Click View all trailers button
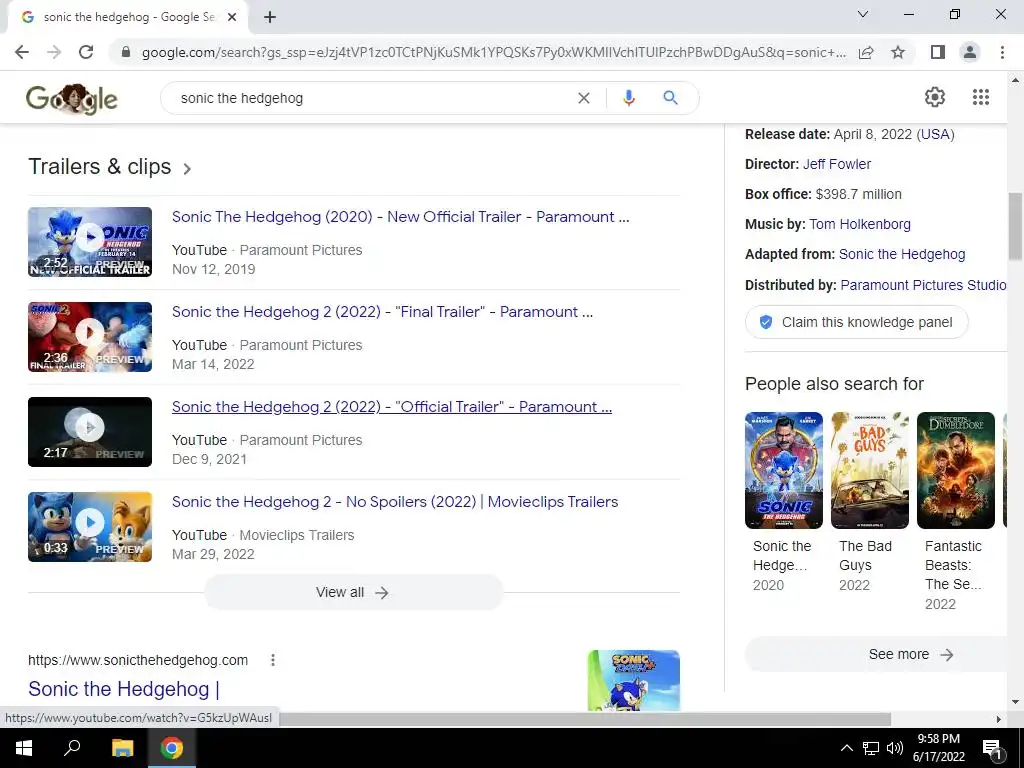The image size is (1024, 768). 353,592
